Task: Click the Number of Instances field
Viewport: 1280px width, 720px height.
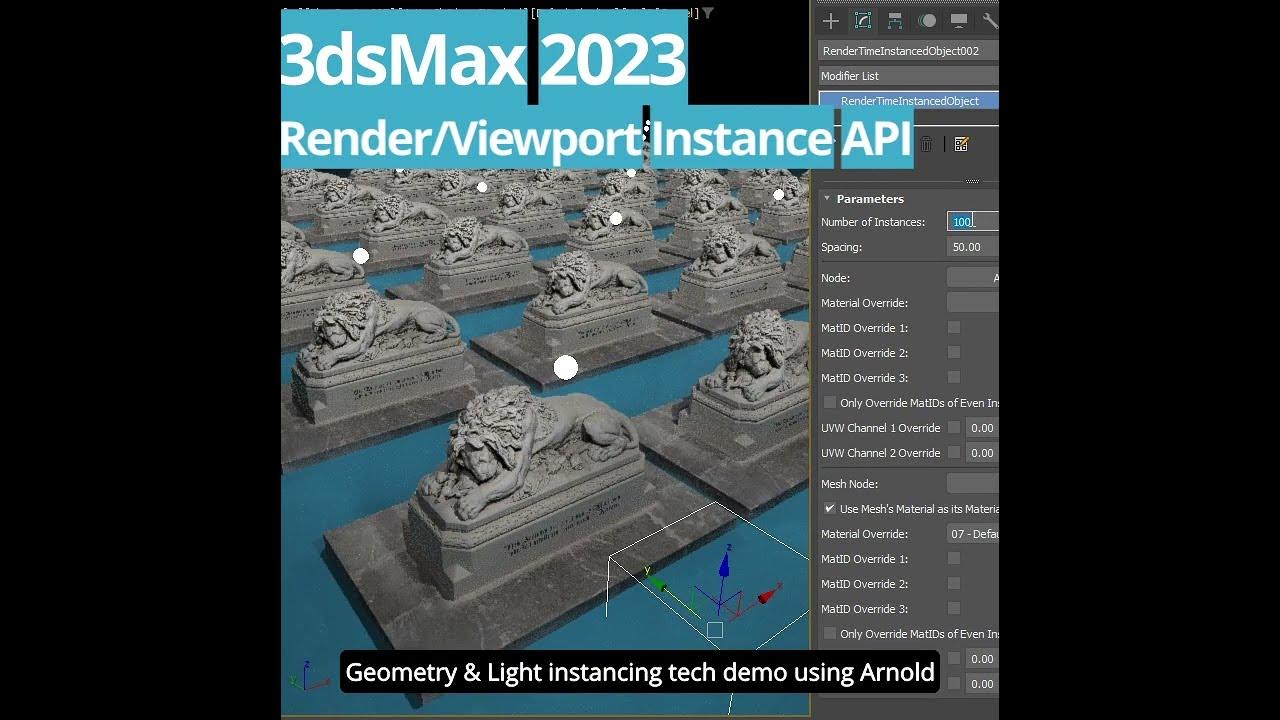Action: tap(973, 222)
